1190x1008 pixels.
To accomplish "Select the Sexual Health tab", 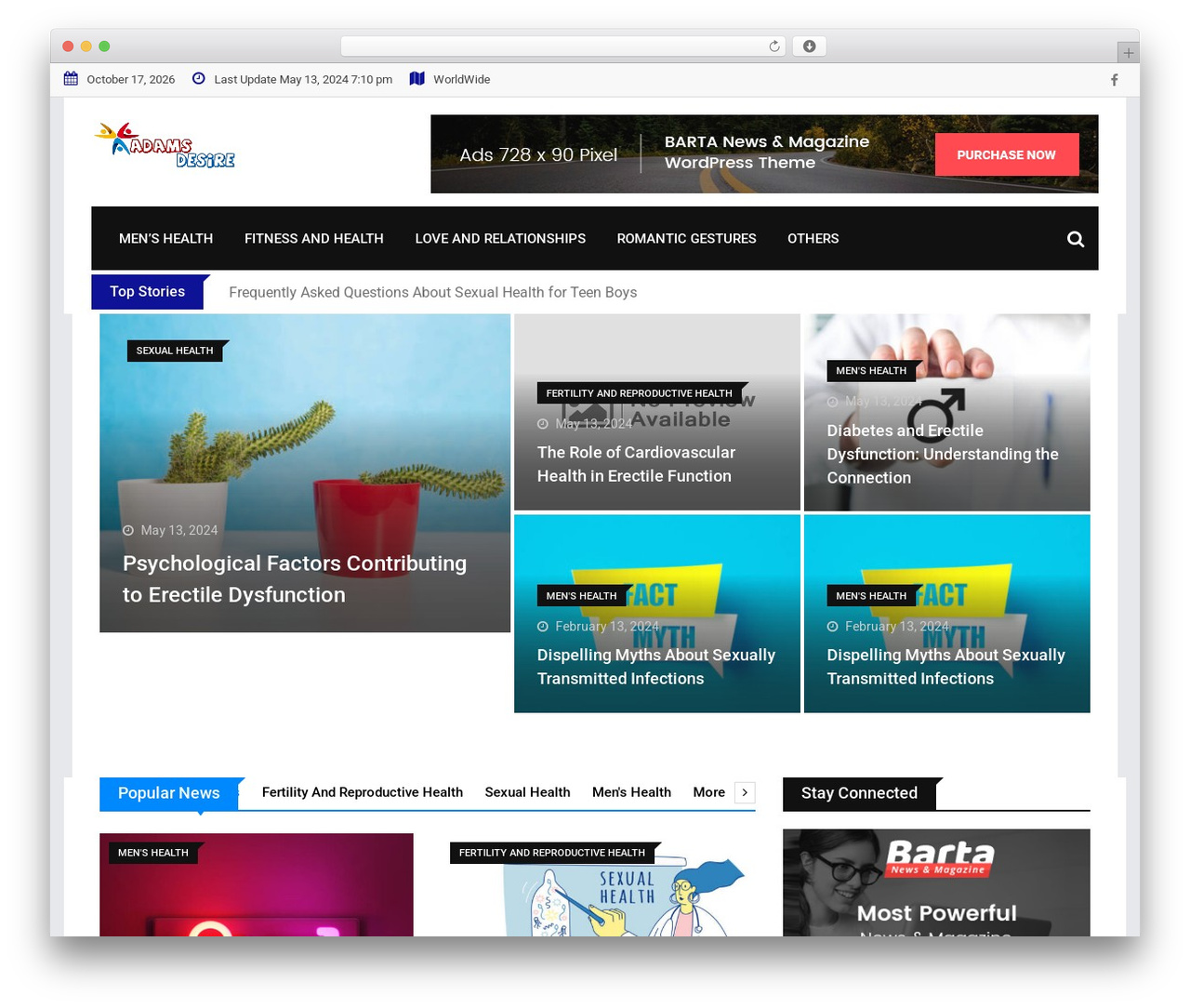I will pyautogui.click(x=527, y=792).
